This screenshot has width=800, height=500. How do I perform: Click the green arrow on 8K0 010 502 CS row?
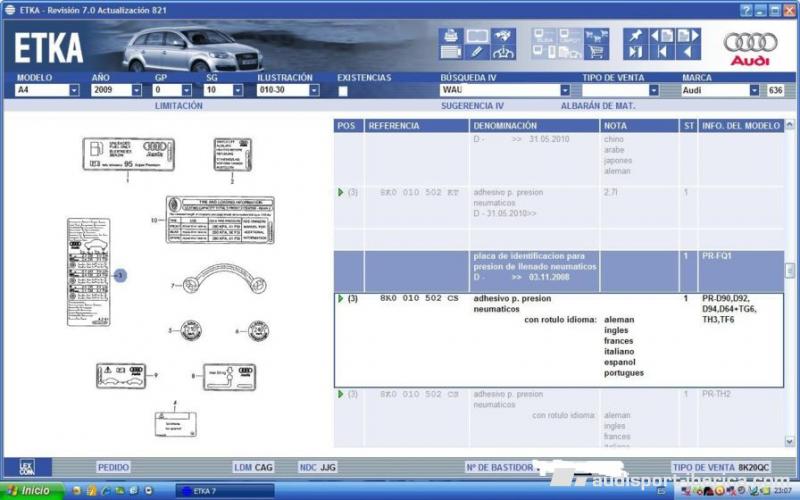tap(341, 298)
